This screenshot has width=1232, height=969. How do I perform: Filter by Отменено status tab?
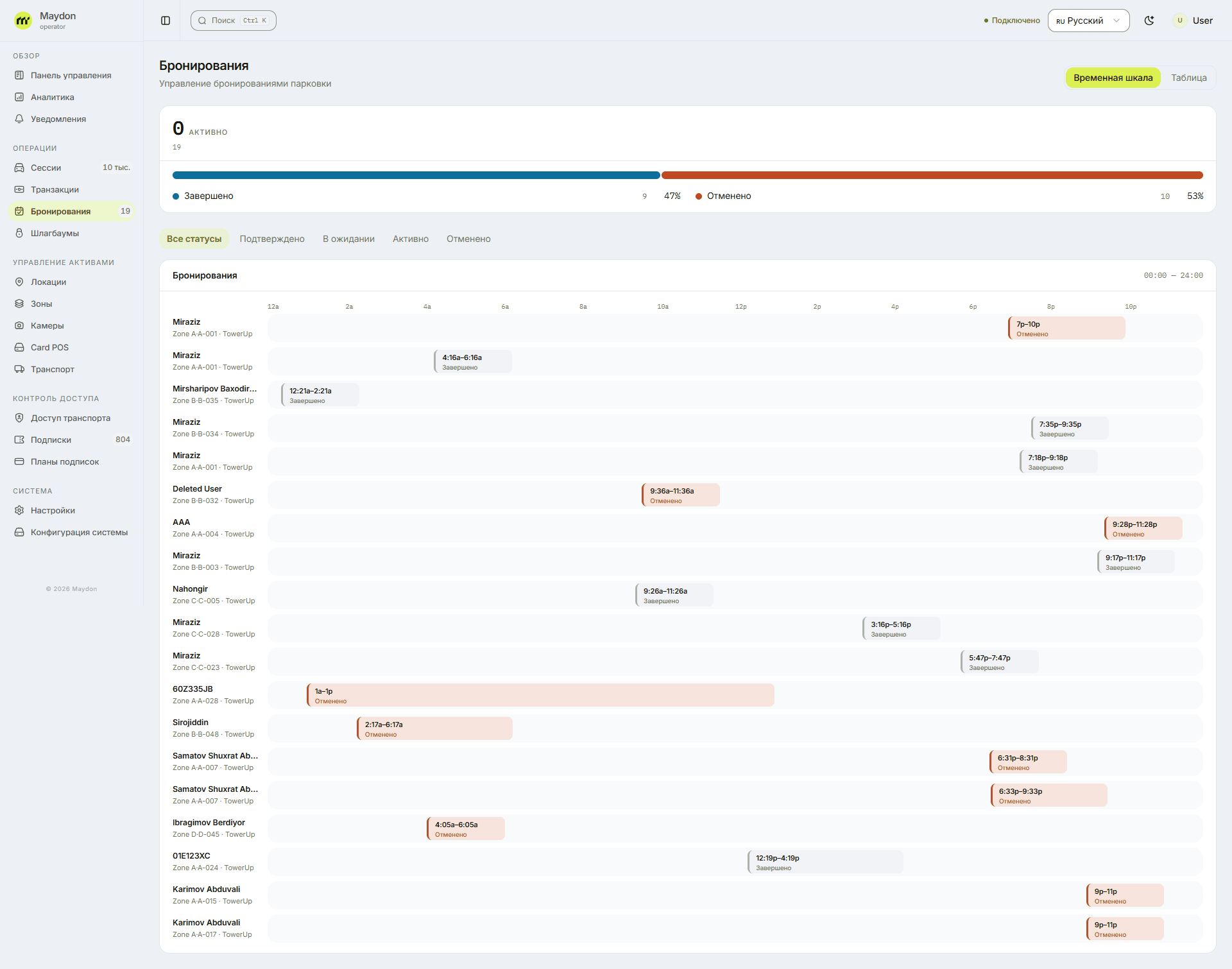(468, 239)
